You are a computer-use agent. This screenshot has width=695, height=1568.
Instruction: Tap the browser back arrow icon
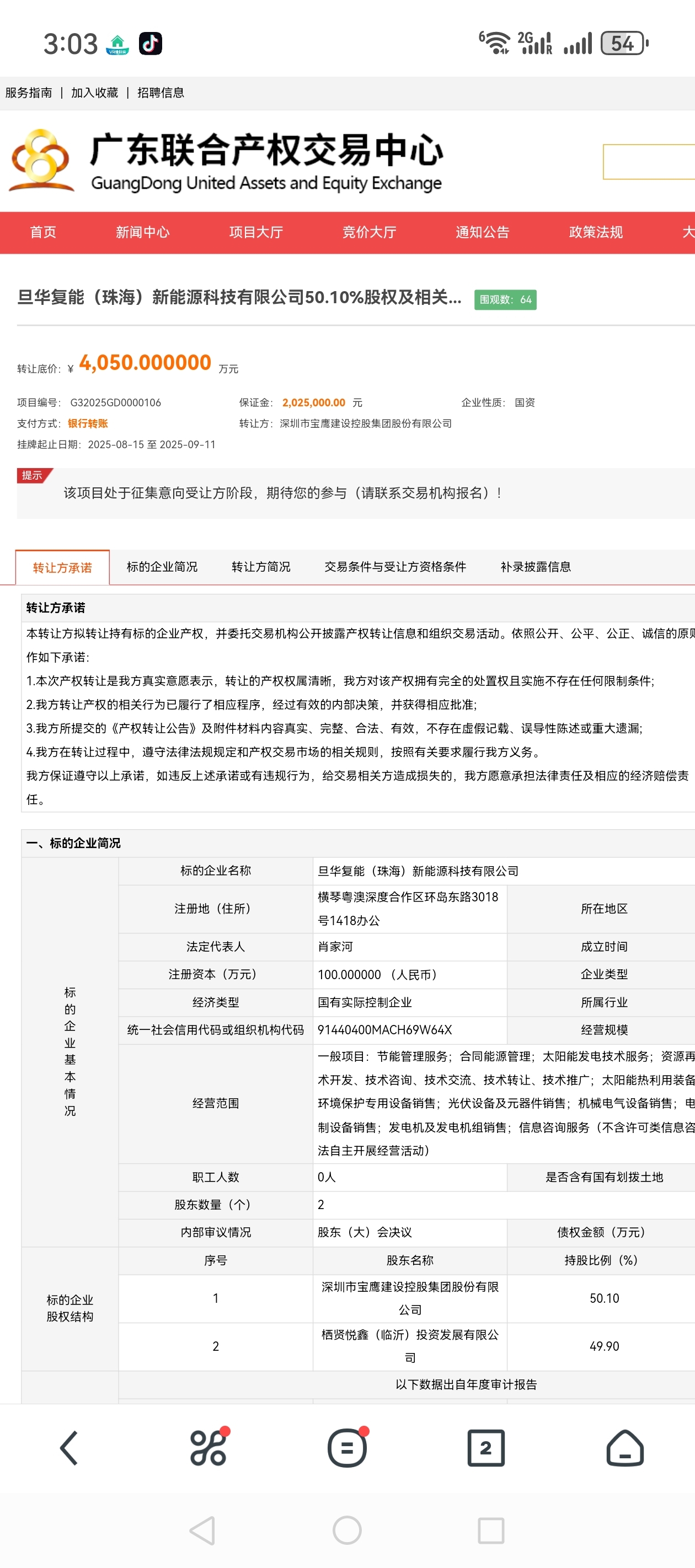(69, 1448)
